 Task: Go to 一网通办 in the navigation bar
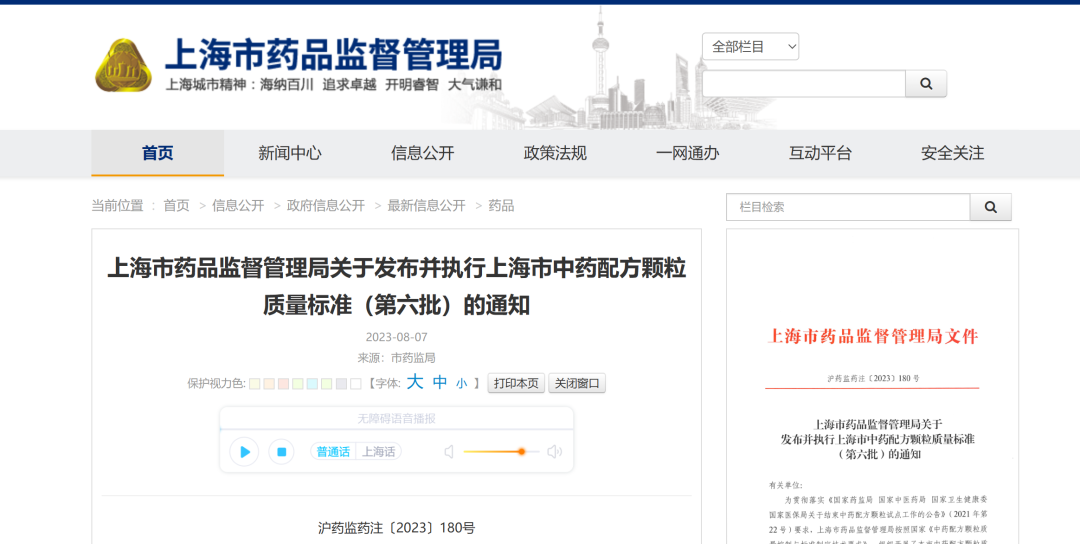click(x=688, y=153)
